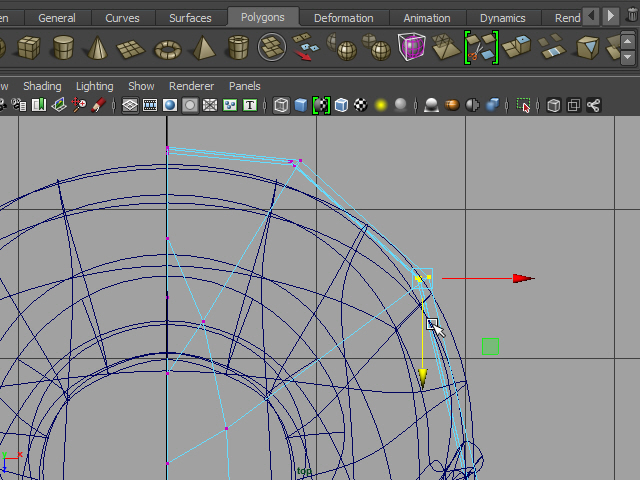The height and width of the screenshot is (480, 640).
Task: Toggle the field chart display
Action: click(210, 105)
